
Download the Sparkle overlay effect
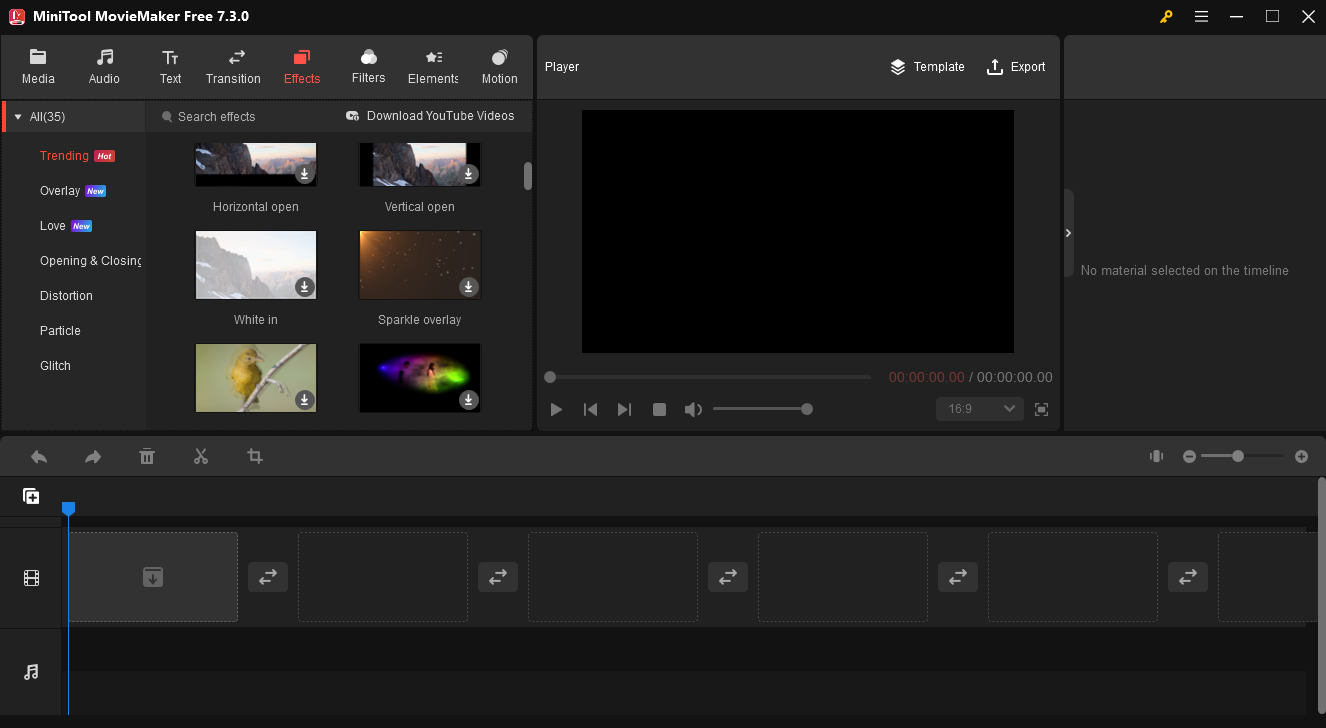pos(468,287)
